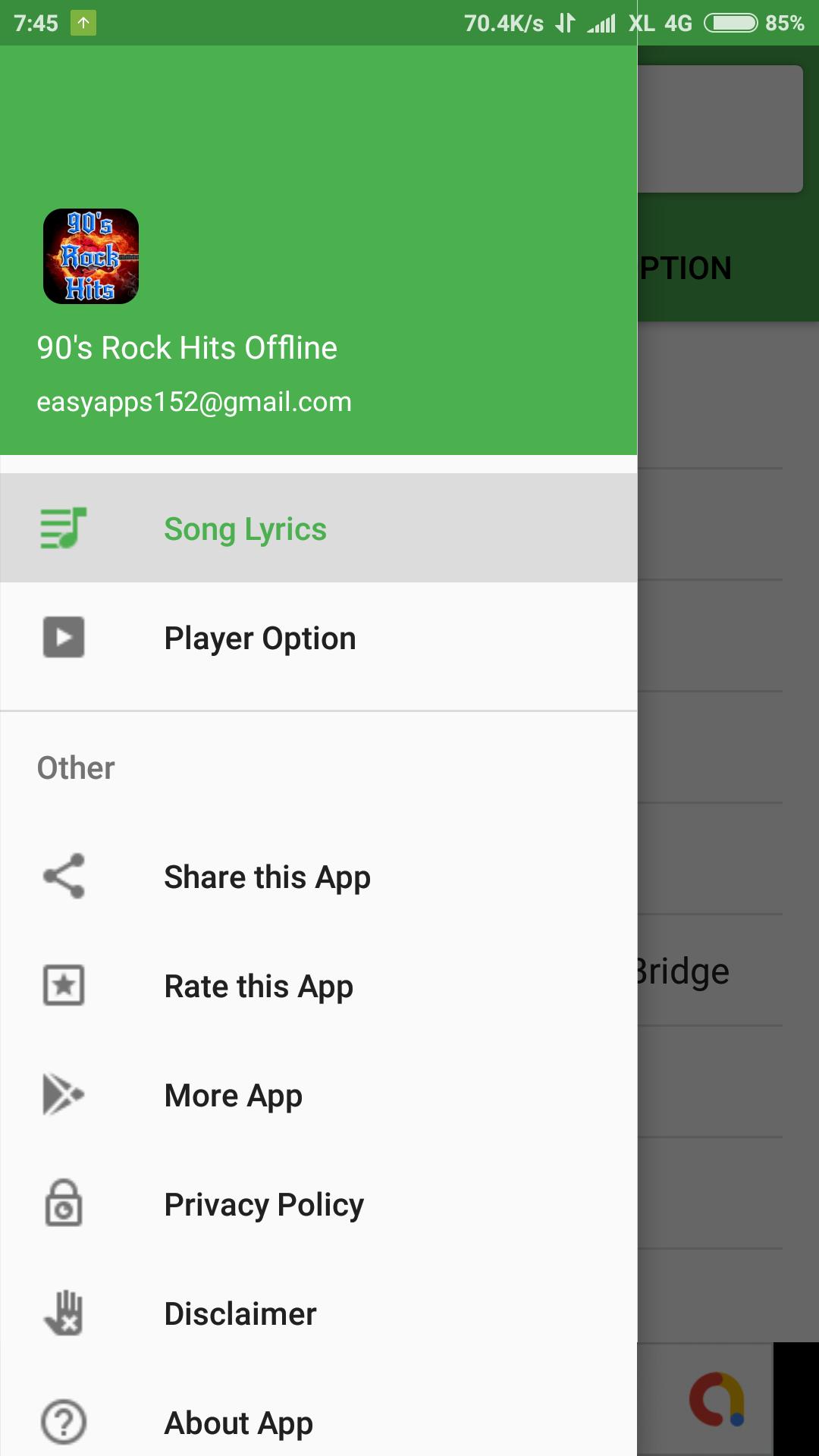Select the Song Lyrics menu item

[x=318, y=528]
